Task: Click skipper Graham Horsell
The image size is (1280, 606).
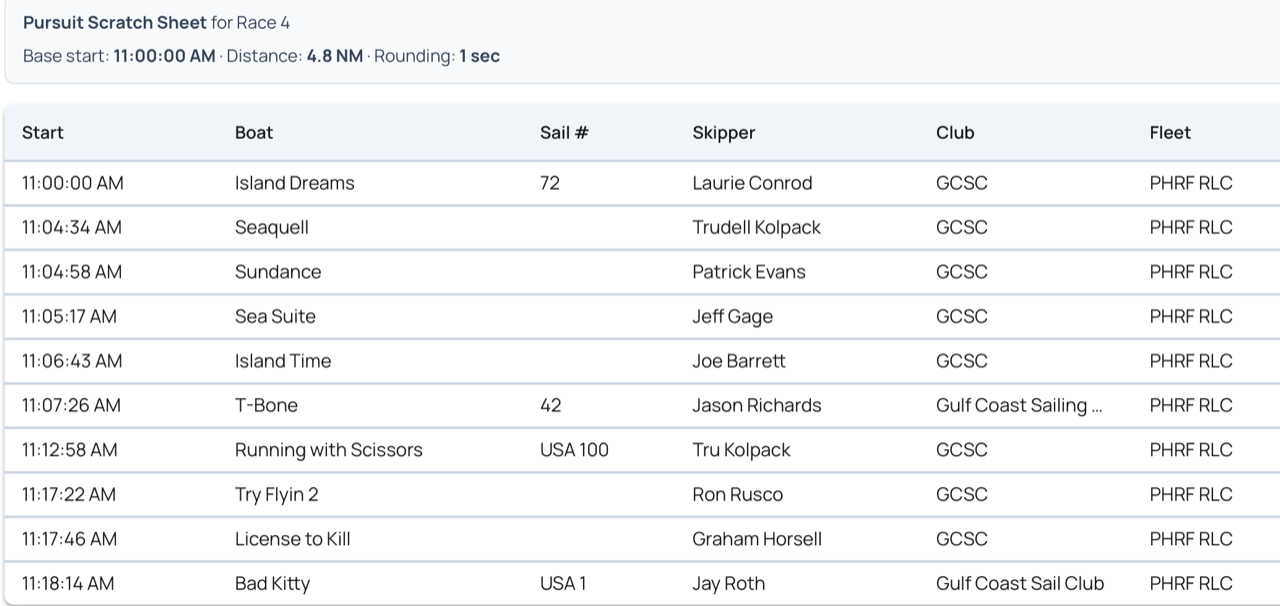Action: tap(757, 539)
